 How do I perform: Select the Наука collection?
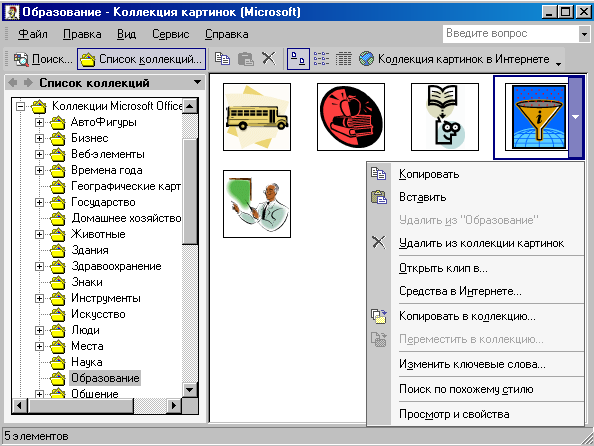click(x=87, y=362)
